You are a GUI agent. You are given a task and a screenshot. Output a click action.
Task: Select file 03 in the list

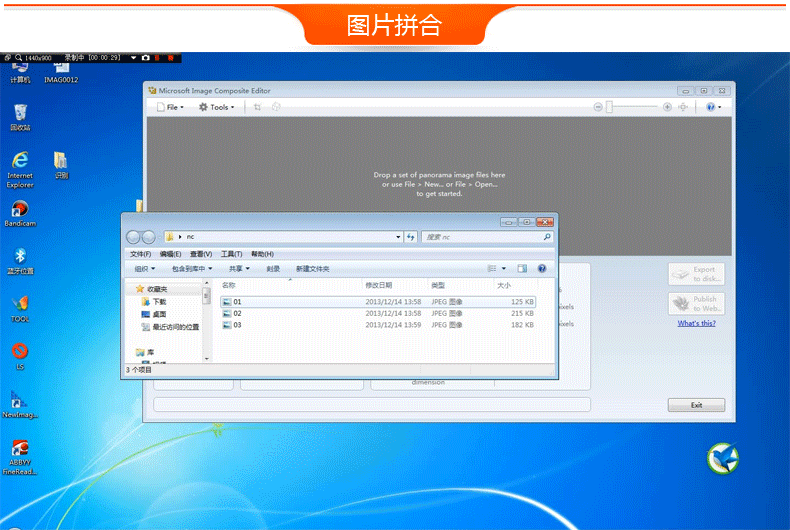[x=378, y=325]
